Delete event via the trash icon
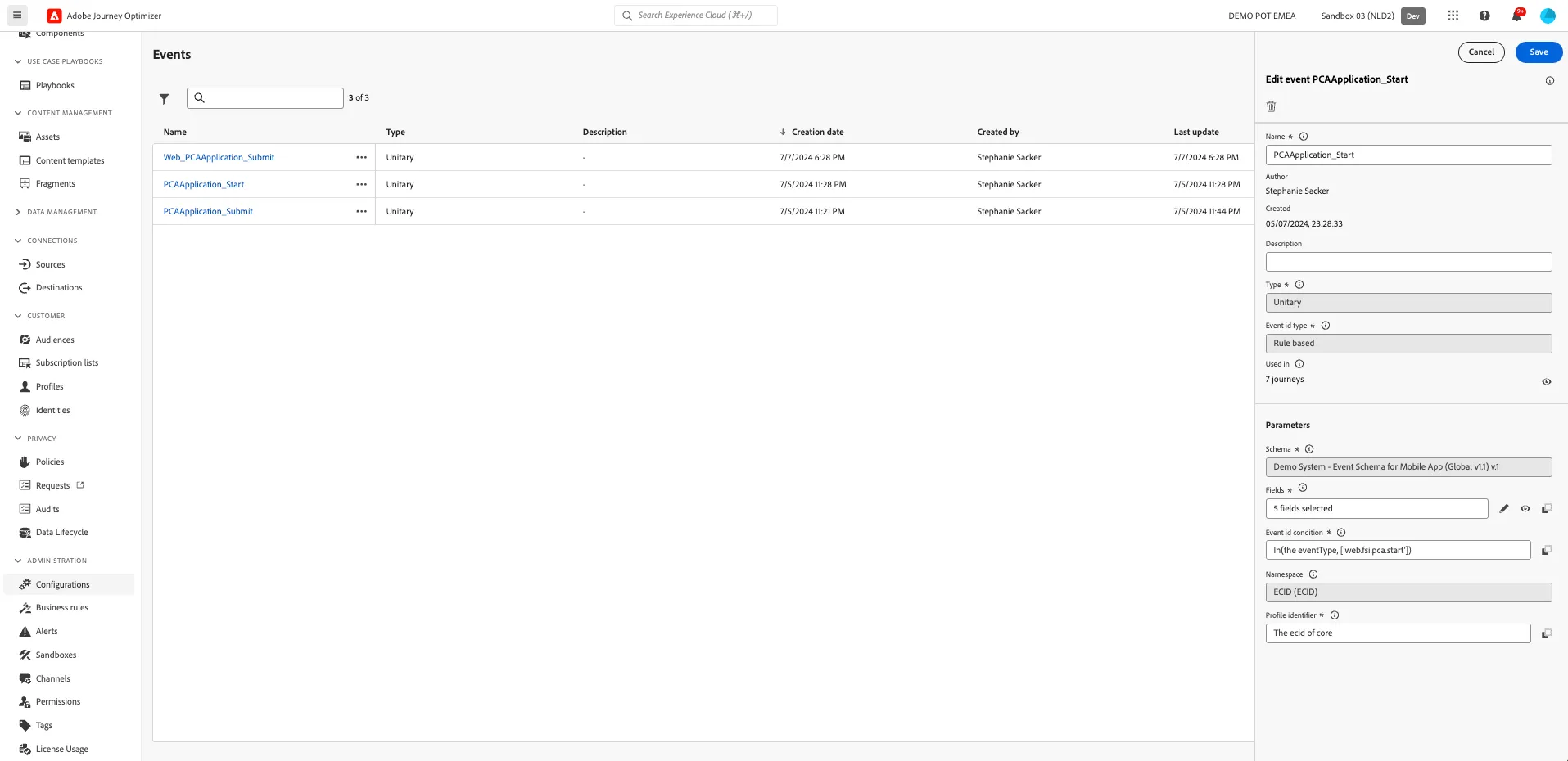Image resolution: width=1568 pixels, height=761 pixels. 1271,106
